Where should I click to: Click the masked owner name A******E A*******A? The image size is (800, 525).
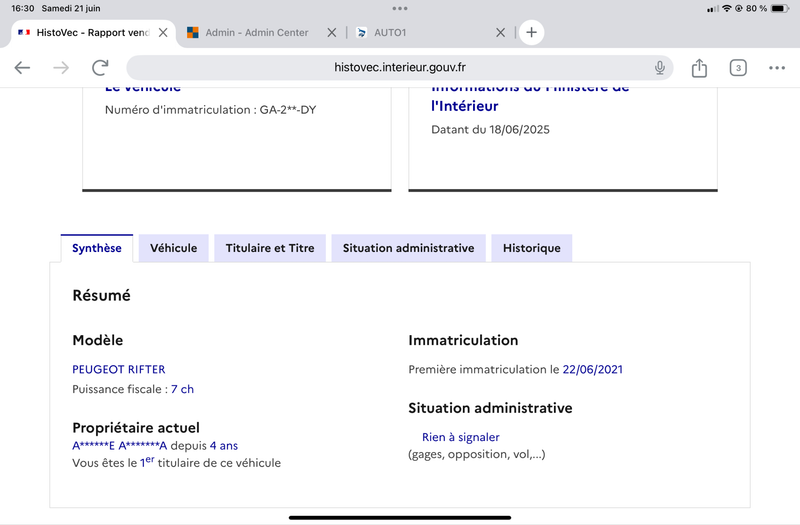[x=119, y=446]
